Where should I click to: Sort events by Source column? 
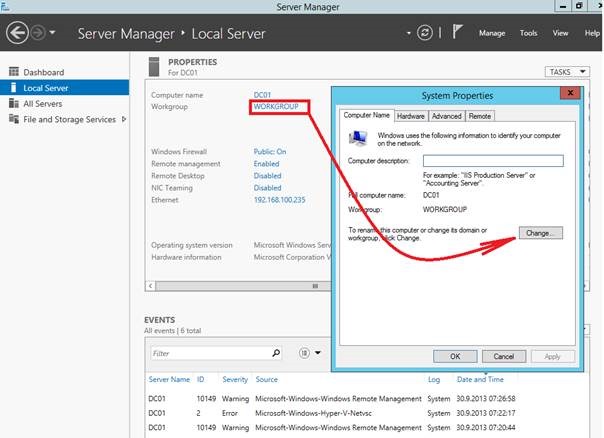266,379
